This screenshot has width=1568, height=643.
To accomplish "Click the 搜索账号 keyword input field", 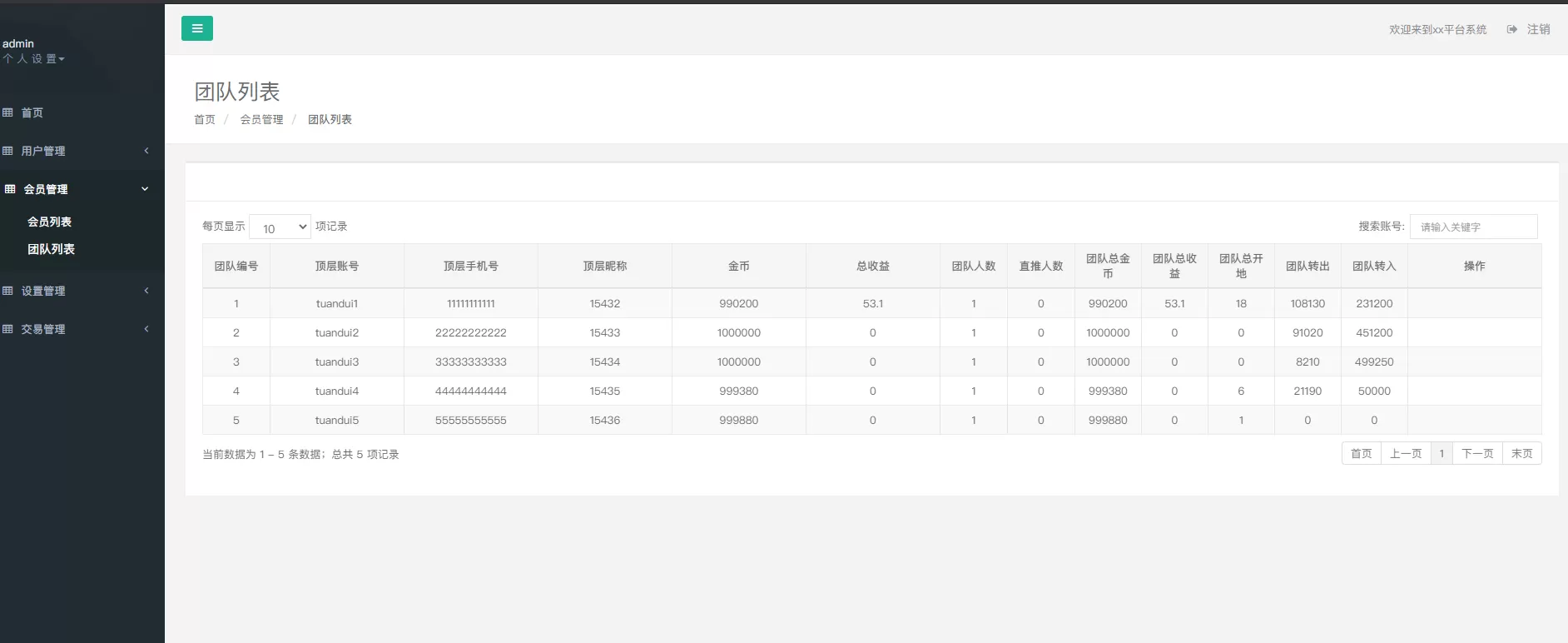I will pyautogui.click(x=1473, y=227).
